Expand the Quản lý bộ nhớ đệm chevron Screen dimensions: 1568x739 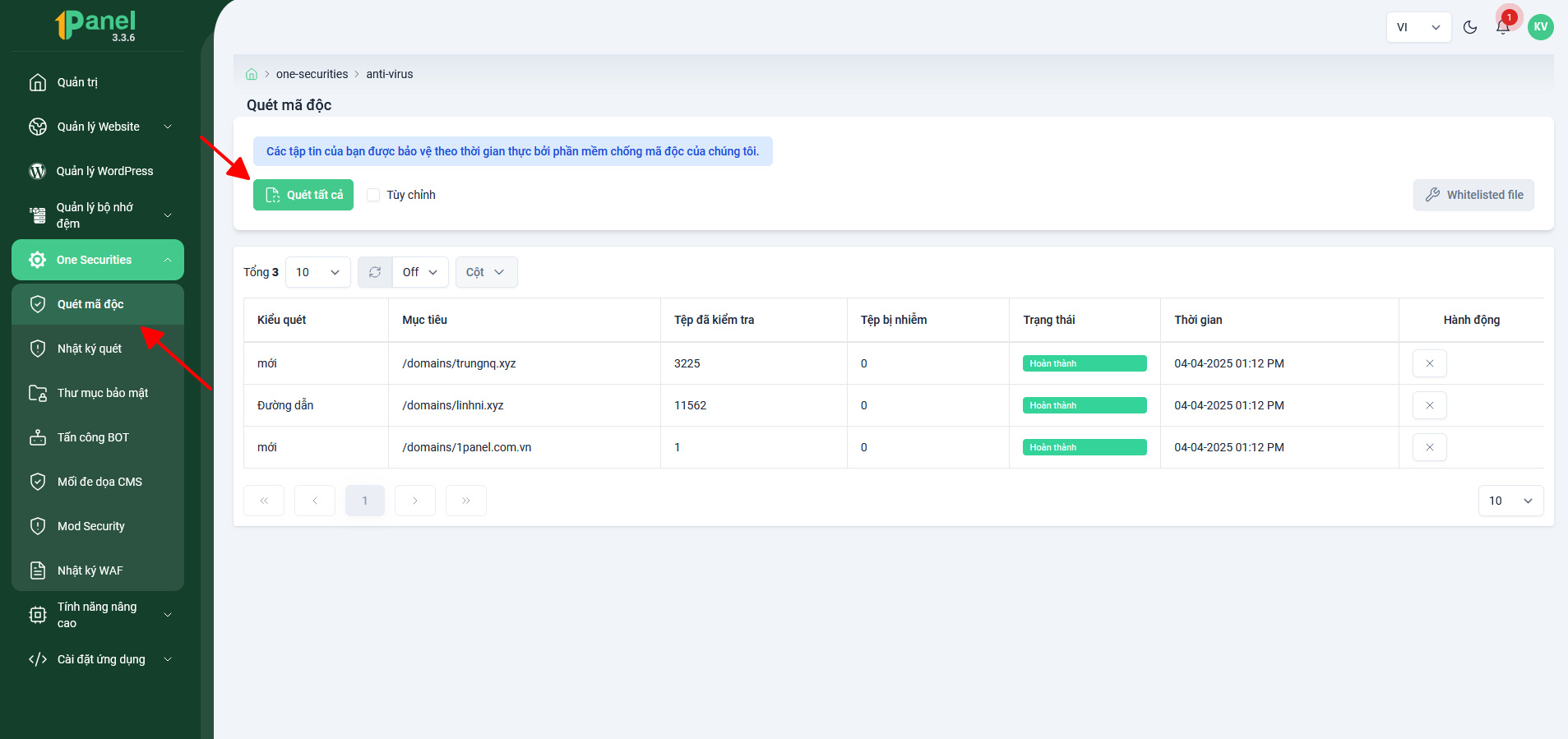pyautogui.click(x=168, y=215)
